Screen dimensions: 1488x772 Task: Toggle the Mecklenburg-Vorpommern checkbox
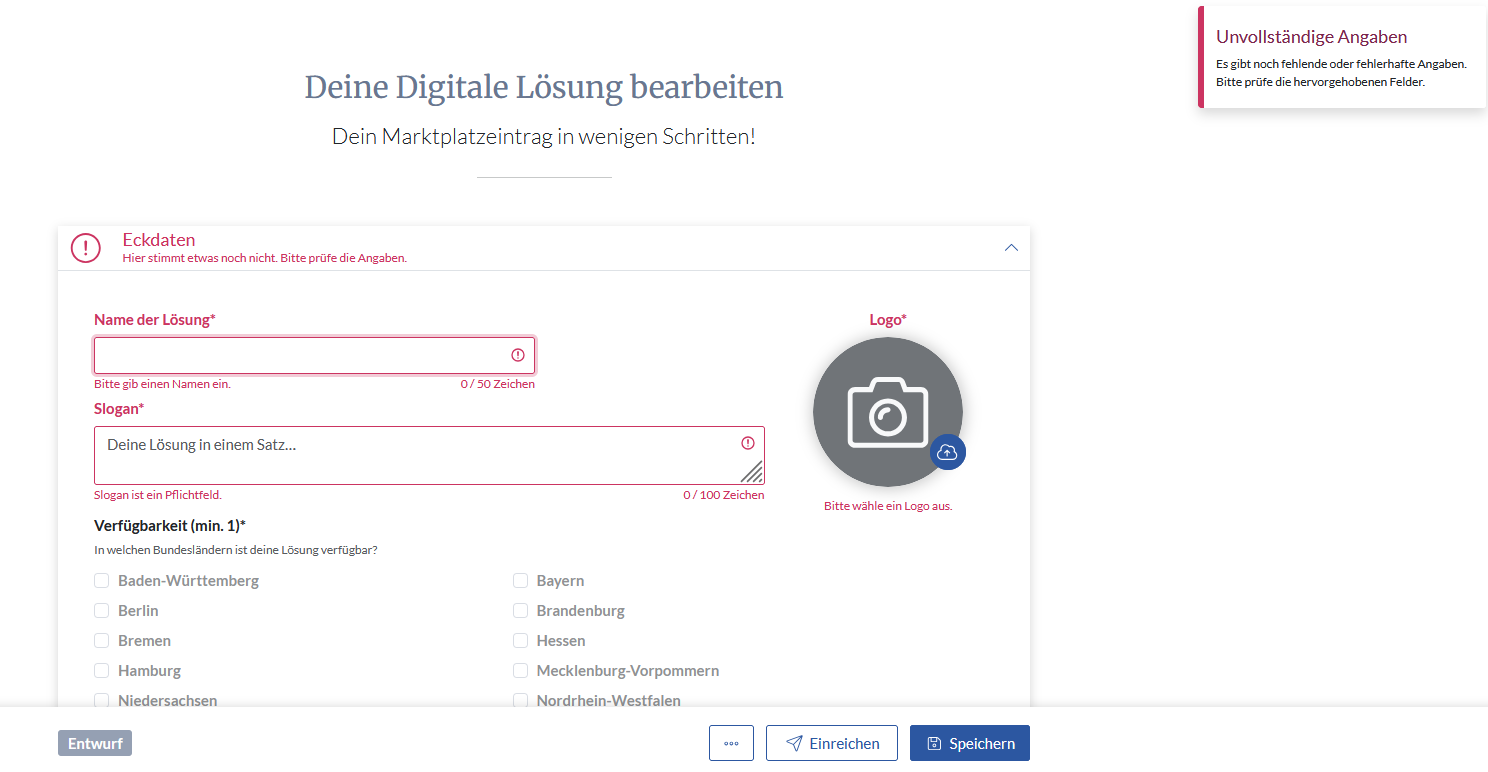[520, 671]
